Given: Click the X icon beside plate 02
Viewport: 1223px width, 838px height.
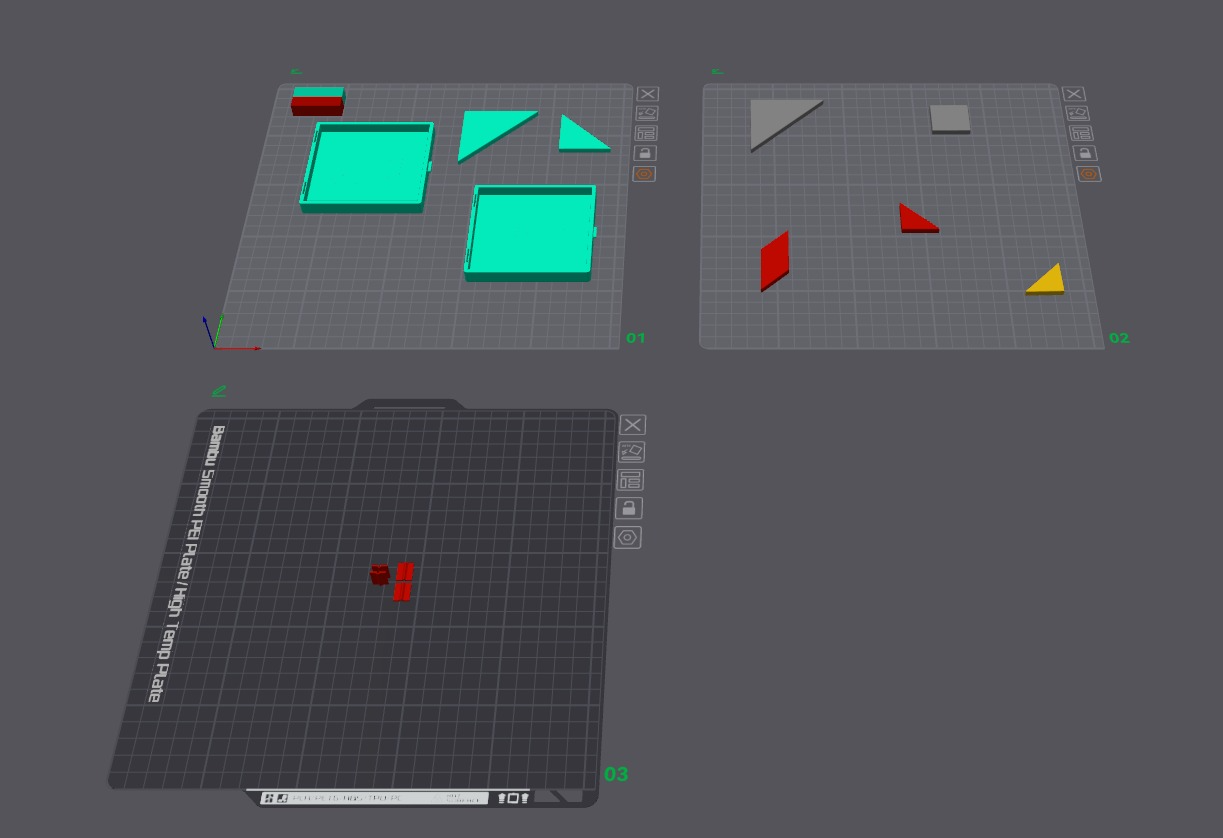Looking at the screenshot, I should [x=1073, y=93].
